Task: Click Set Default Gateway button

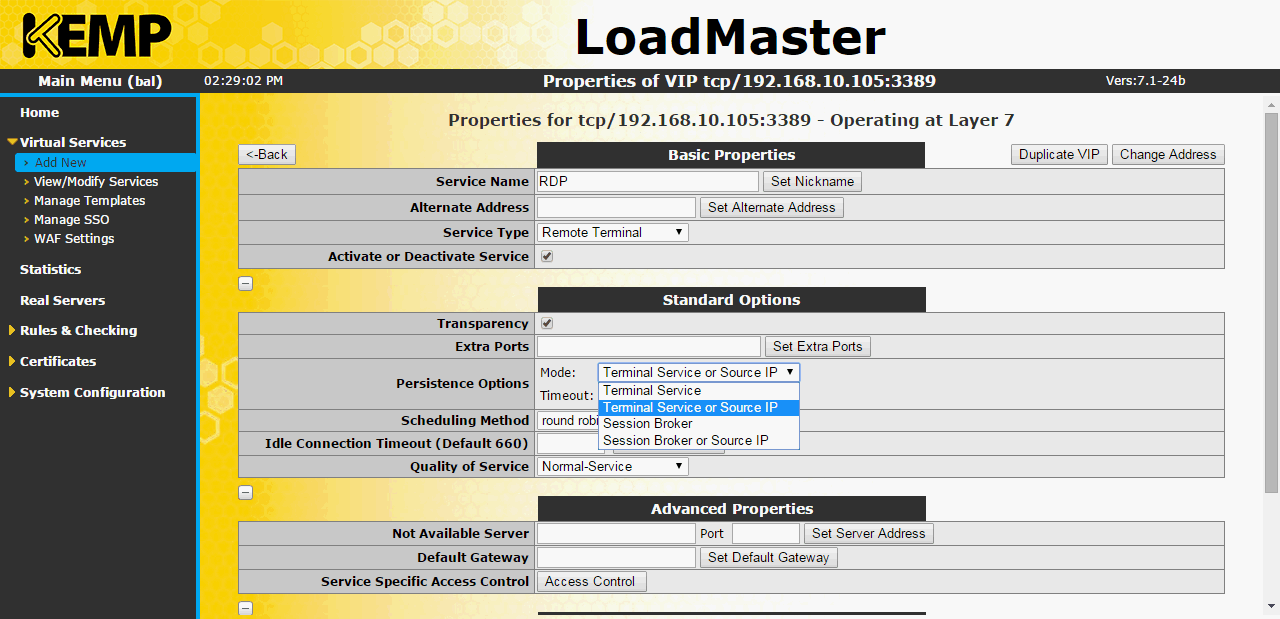Action: point(769,558)
